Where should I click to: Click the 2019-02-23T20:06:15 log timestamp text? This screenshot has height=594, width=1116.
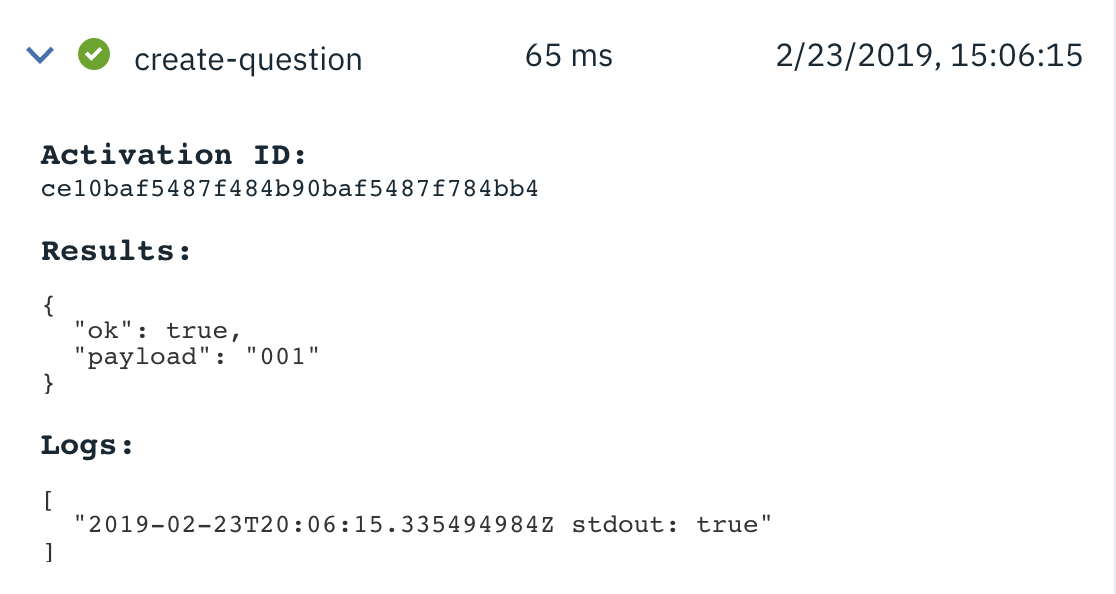[236, 524]
